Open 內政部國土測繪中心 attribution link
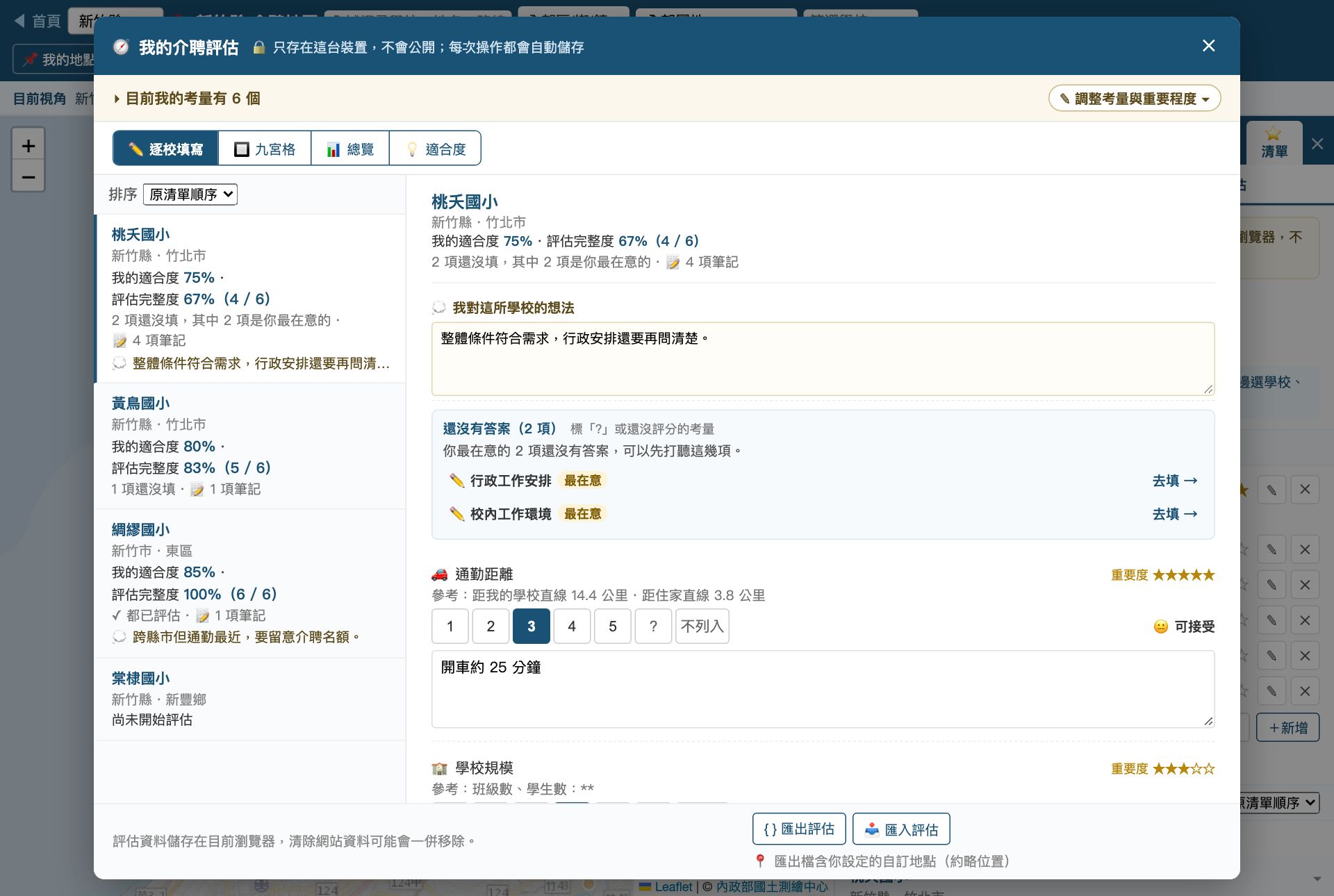The height and width of the screenshot is (896, 1334). click(772, 887)
